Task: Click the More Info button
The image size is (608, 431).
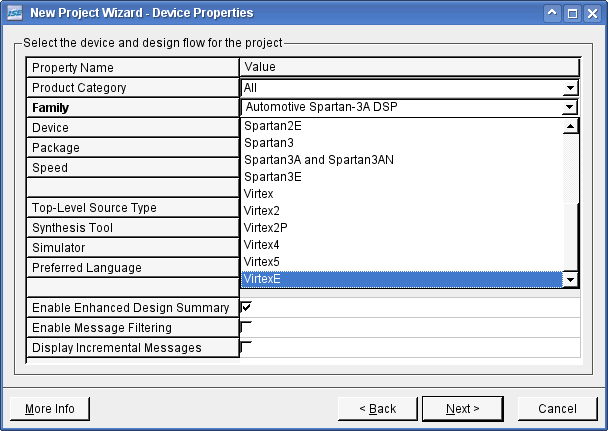Action: pos(49,409)
